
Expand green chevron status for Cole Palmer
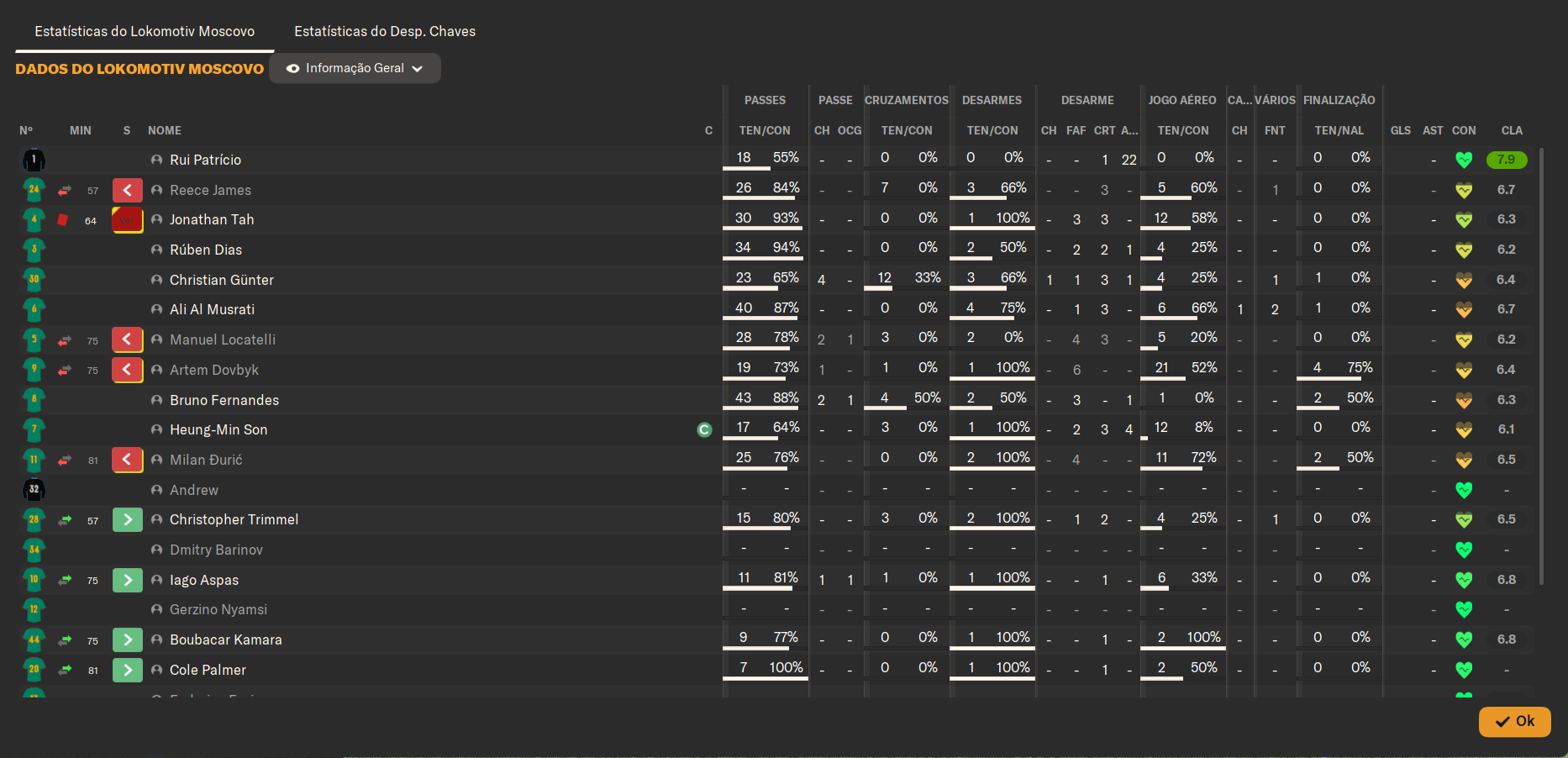tap(128, 670)
